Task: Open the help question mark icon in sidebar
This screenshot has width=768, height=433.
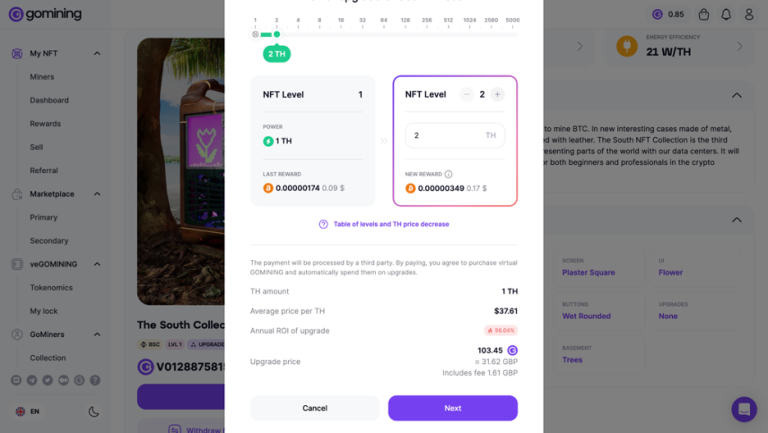Action: pos(95,380)
